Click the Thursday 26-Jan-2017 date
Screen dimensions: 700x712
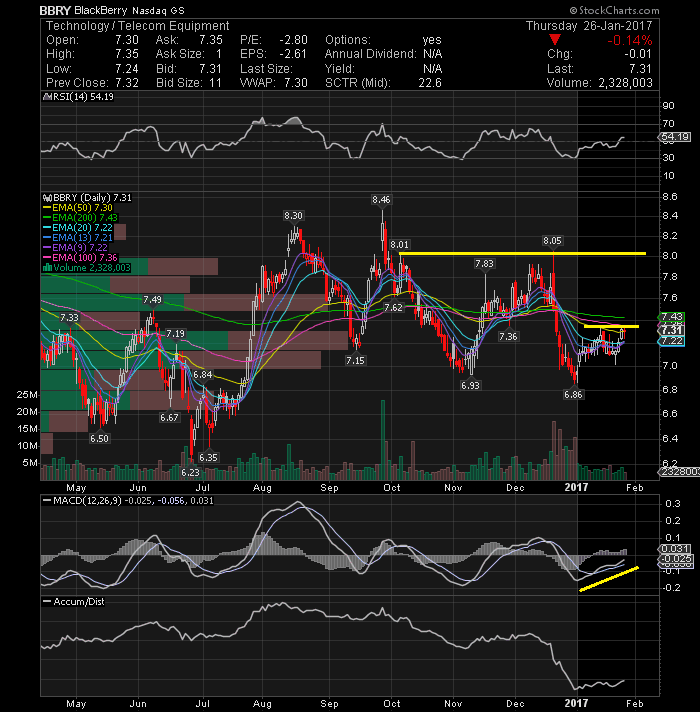coord(589,25)
